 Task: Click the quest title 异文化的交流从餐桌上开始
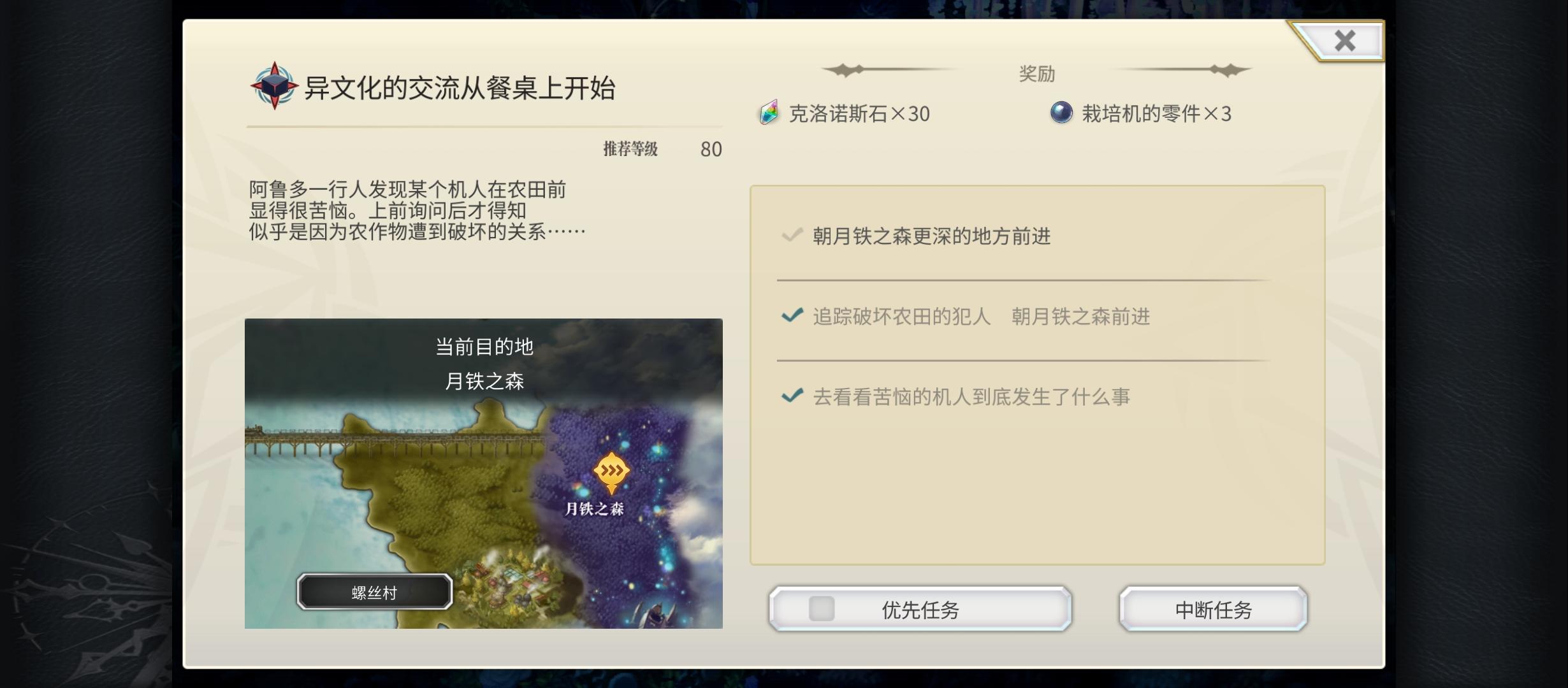pos(460,88)
